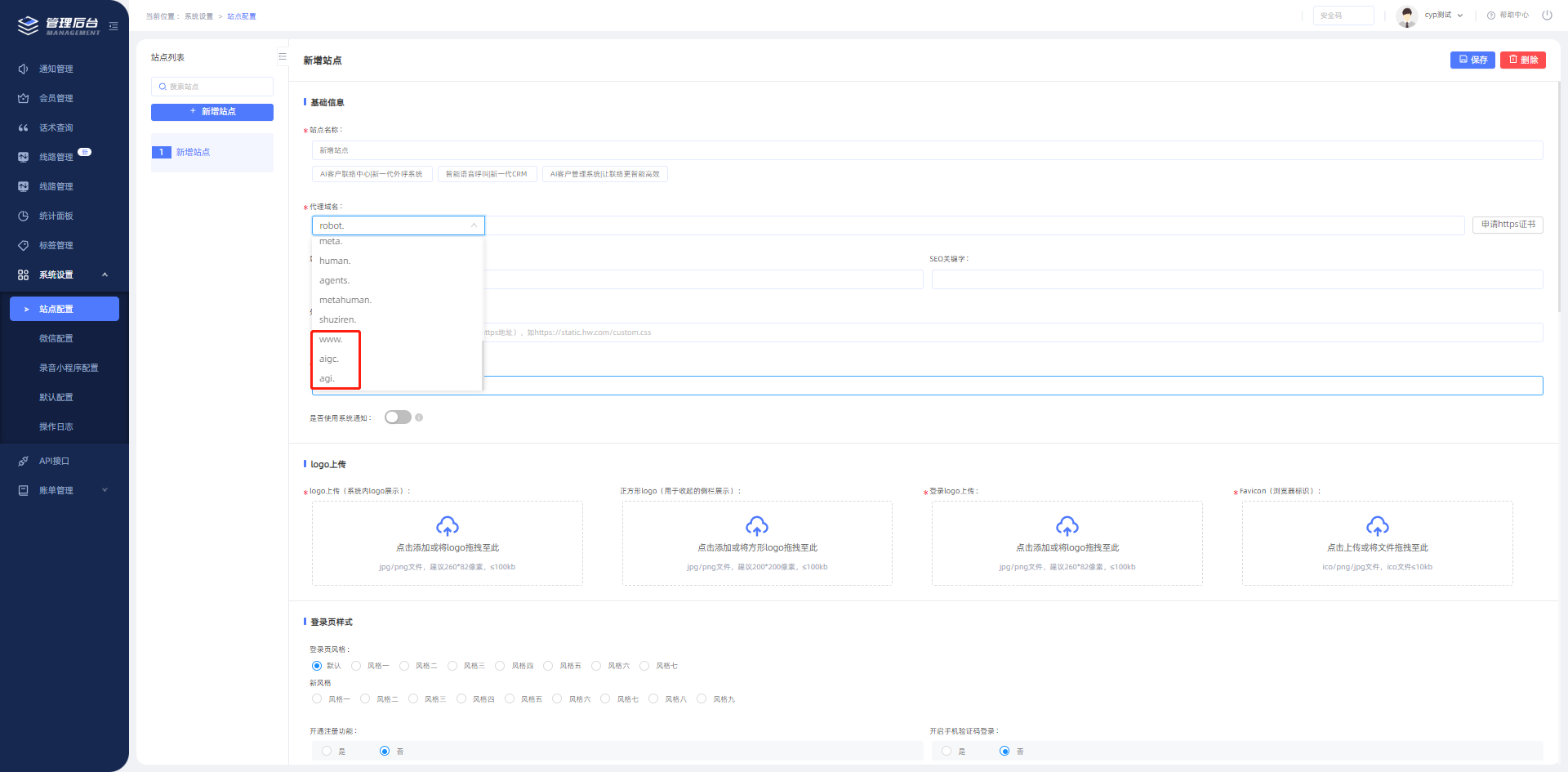Image resolution: width=1568 pixels, height=772 pixels.
Task: Open 标签管理 tag icon menu
Action: 23,245
